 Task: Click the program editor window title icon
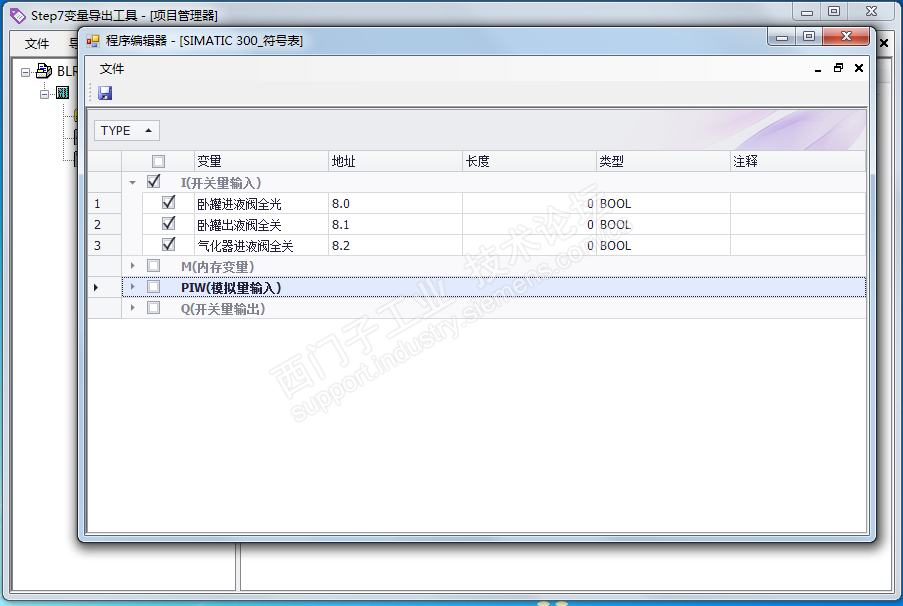[93, 41]
